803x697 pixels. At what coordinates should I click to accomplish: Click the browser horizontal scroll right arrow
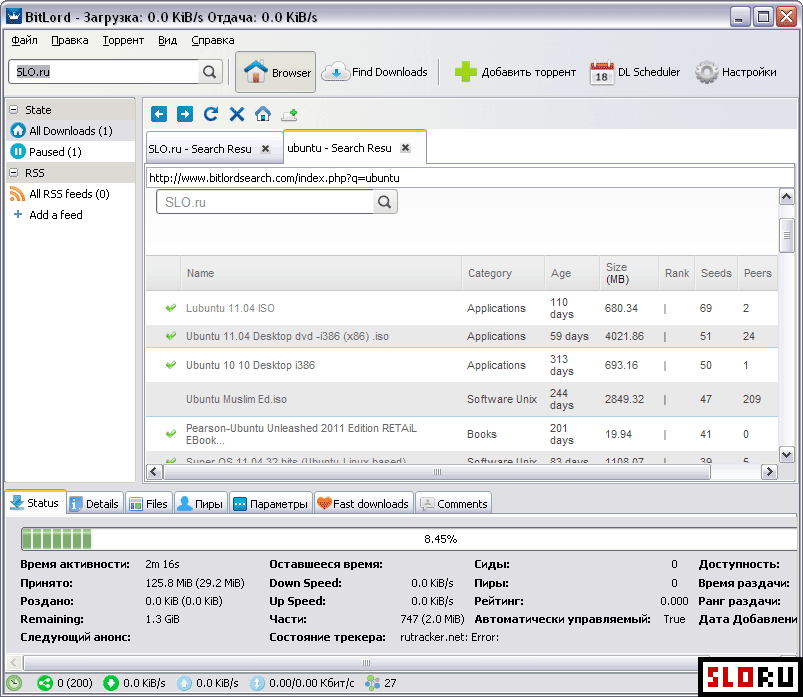[x=769, y=472]
